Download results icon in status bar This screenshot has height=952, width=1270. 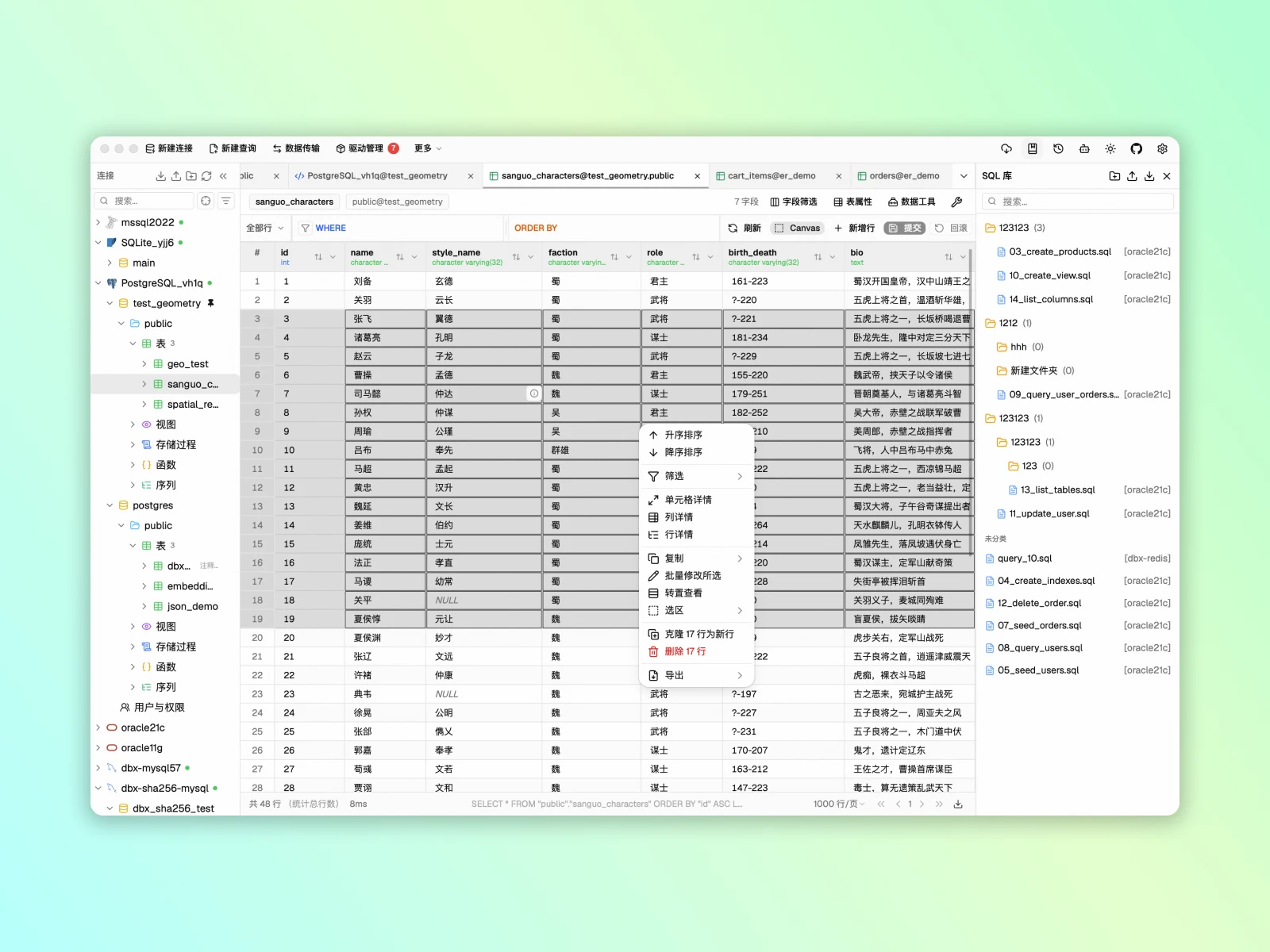tap(958, 804)
